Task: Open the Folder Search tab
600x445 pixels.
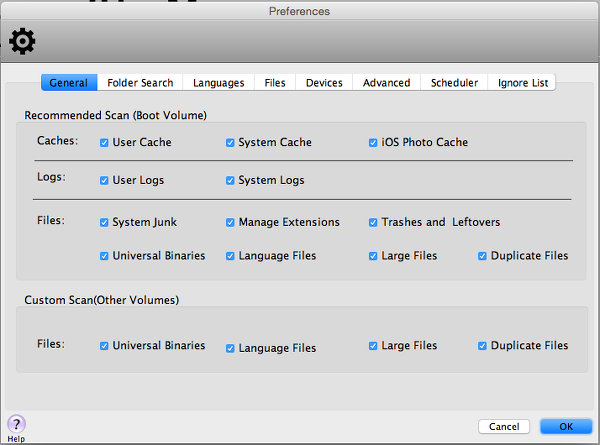Action: click(x=140, y=83)
